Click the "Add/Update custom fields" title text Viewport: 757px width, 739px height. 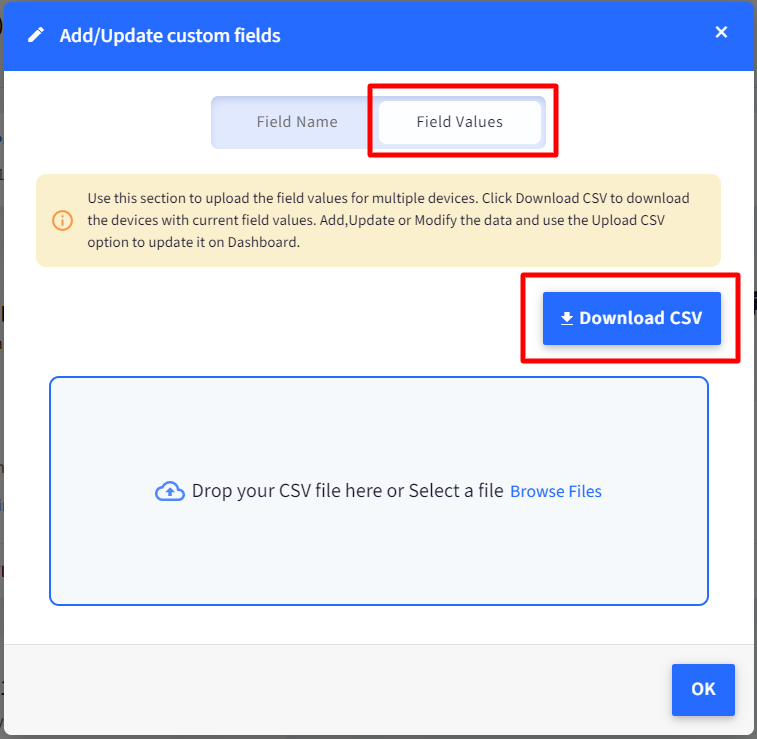point(170,36)
